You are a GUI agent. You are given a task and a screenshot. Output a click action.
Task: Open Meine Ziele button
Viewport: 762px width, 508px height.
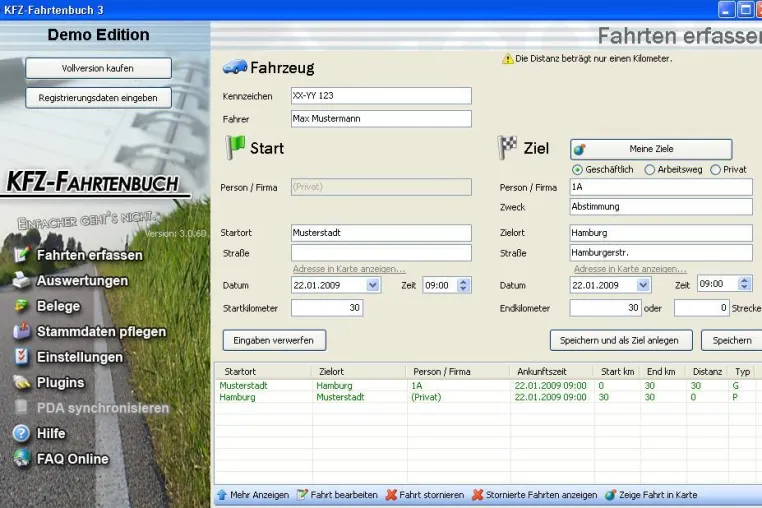pyautogui.click(x=651, y=149)
